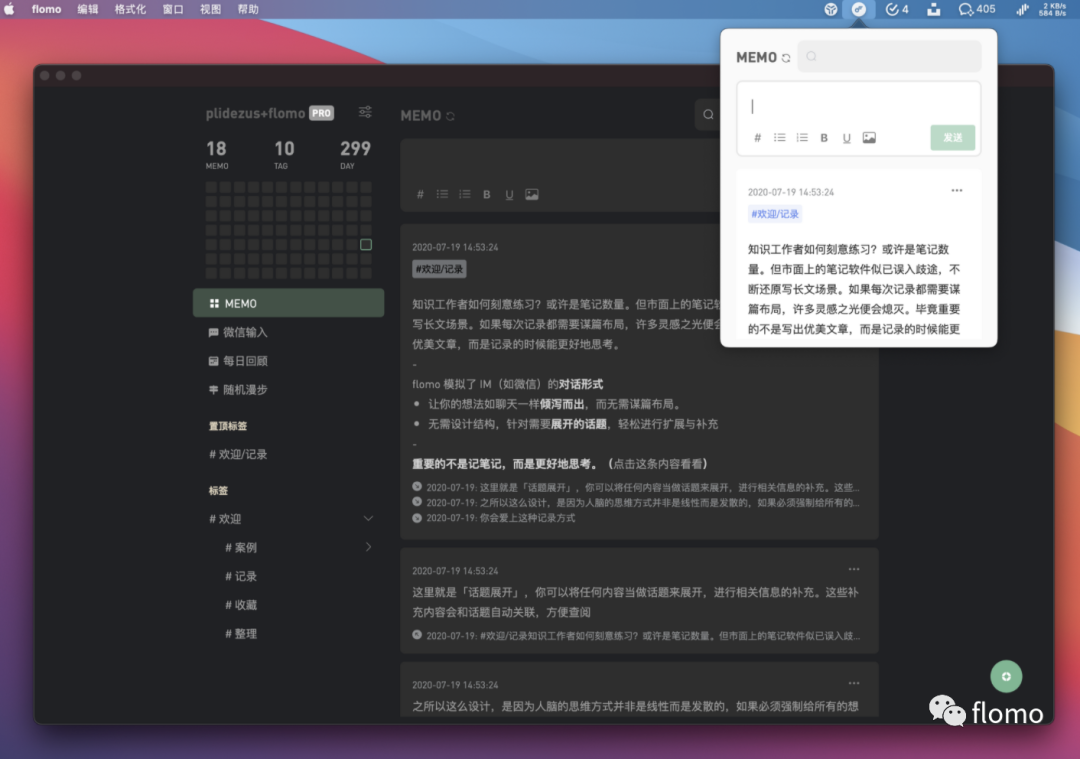
Task: Insert a hashtag in the popup memo editor
Action: pyautogui.click(x=758, y=138)
